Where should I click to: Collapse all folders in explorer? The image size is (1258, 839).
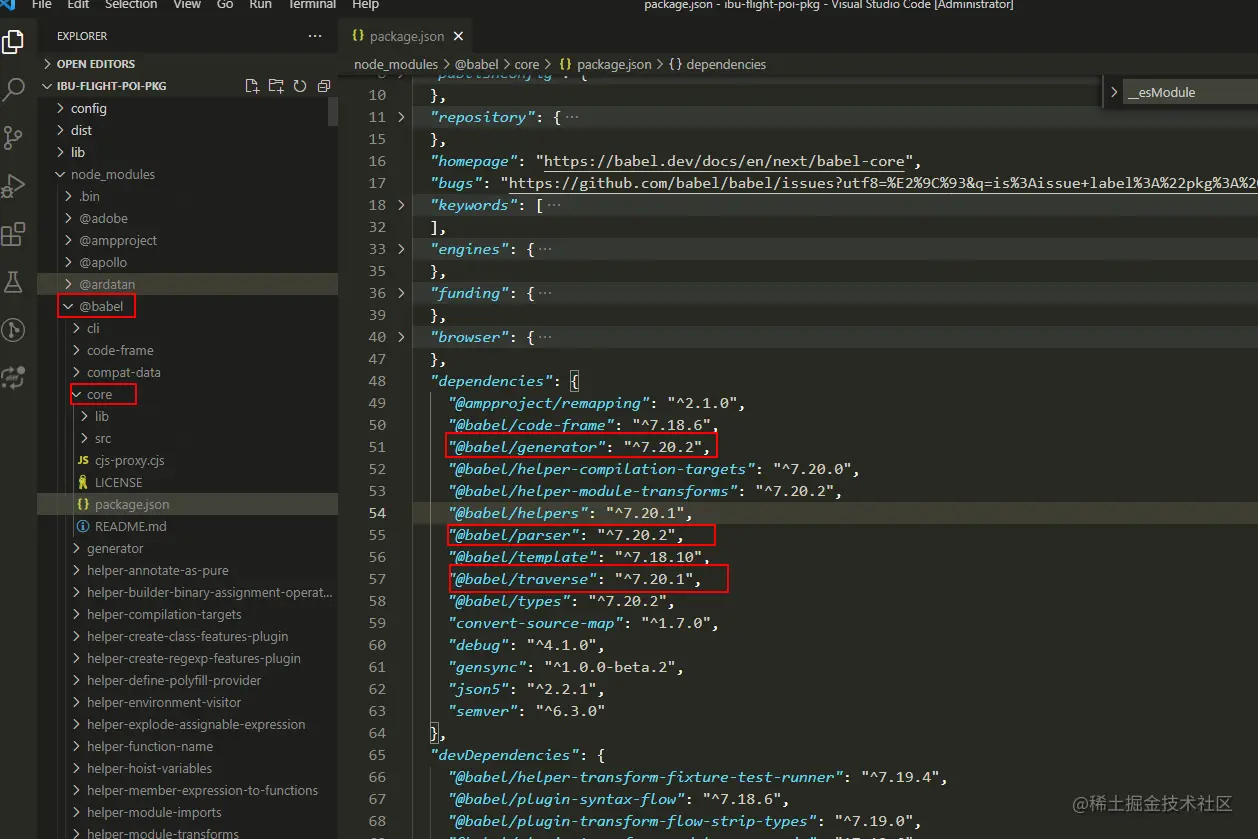[x=323, y=86]
